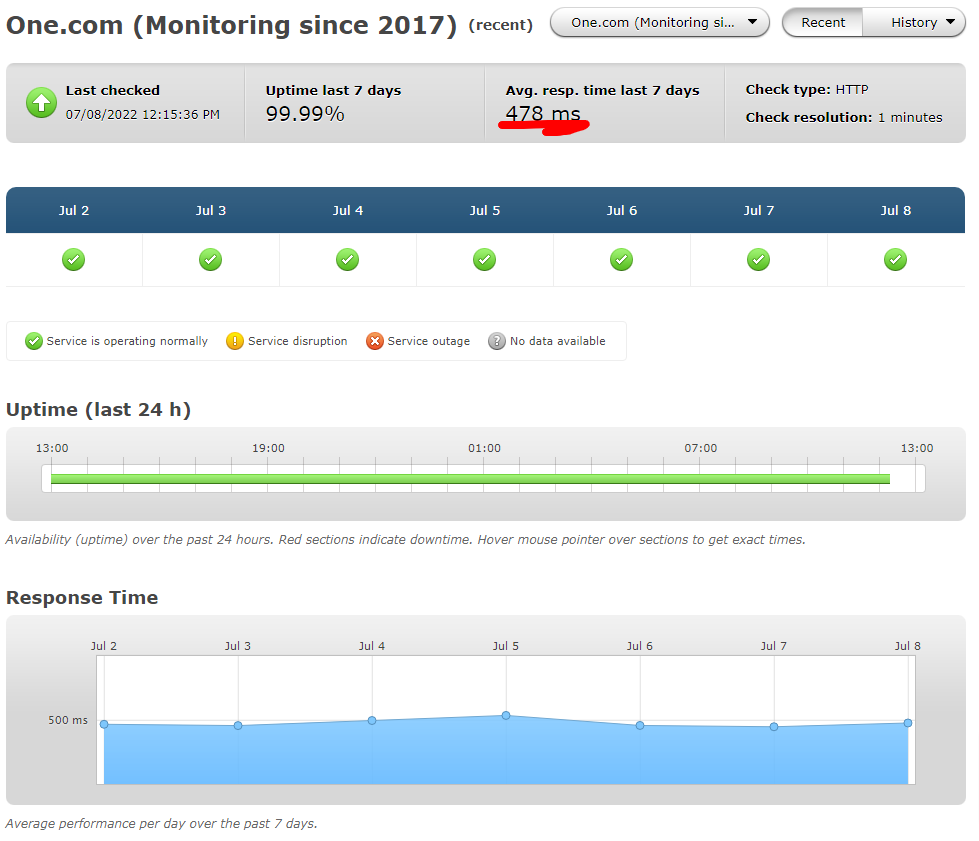The height and width of the screenshot is (841, 979).
Task: Click the 19:00 time label on uptime chart
Action: coord(268,448)
